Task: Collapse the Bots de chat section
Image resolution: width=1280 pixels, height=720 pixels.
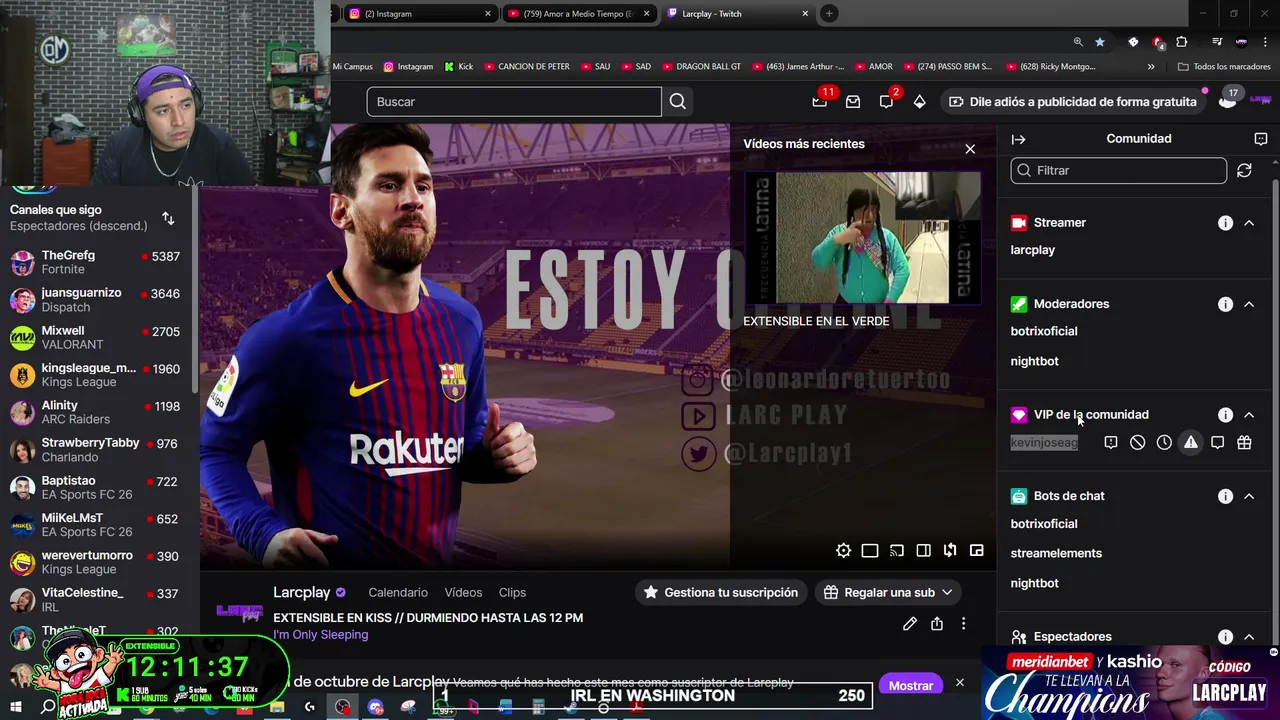Action: (1249, 496)
